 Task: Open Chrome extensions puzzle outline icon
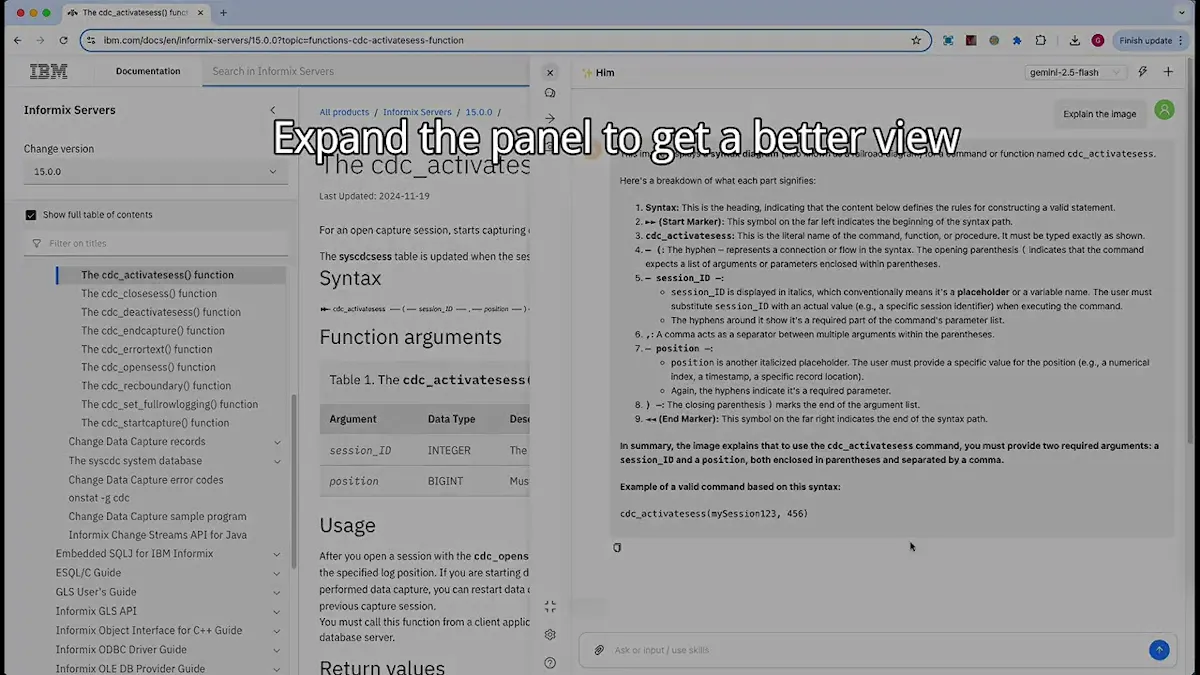pos(1041,40)
